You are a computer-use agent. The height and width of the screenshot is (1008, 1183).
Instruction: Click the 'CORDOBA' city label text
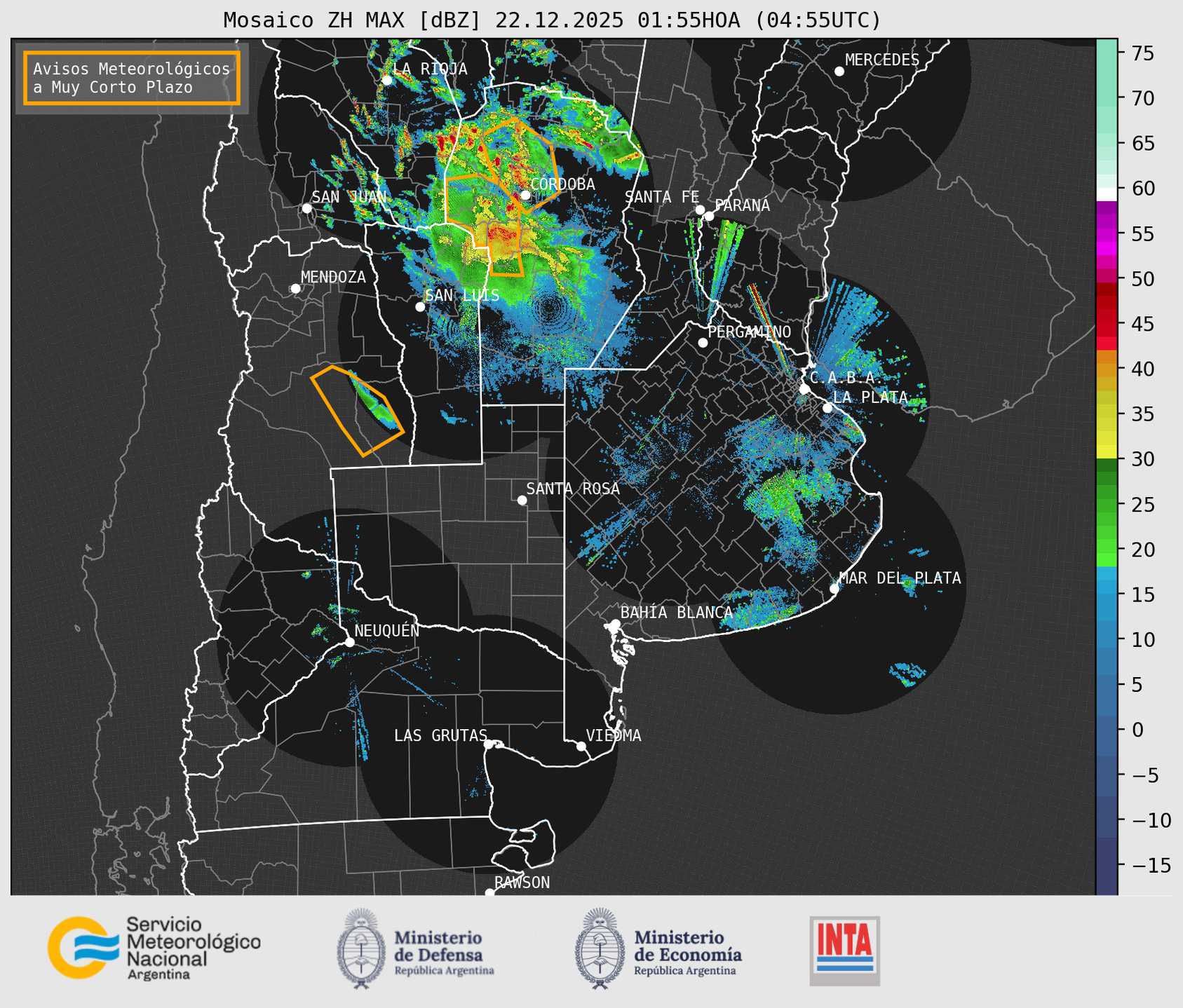[x=562, y=184]
